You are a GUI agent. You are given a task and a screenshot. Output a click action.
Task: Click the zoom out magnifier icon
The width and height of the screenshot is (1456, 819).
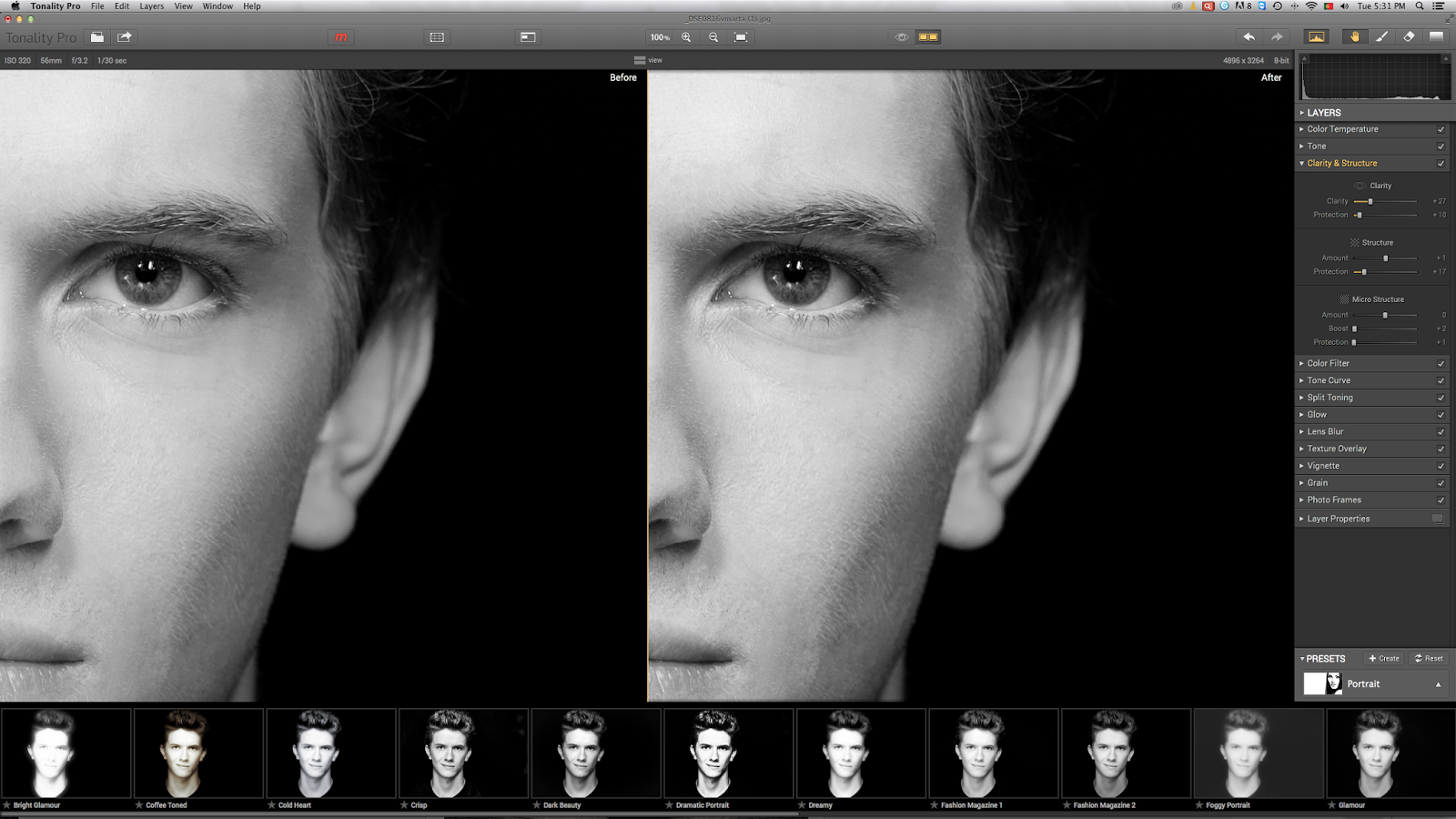pyautogui.click(x=713, y=37)
